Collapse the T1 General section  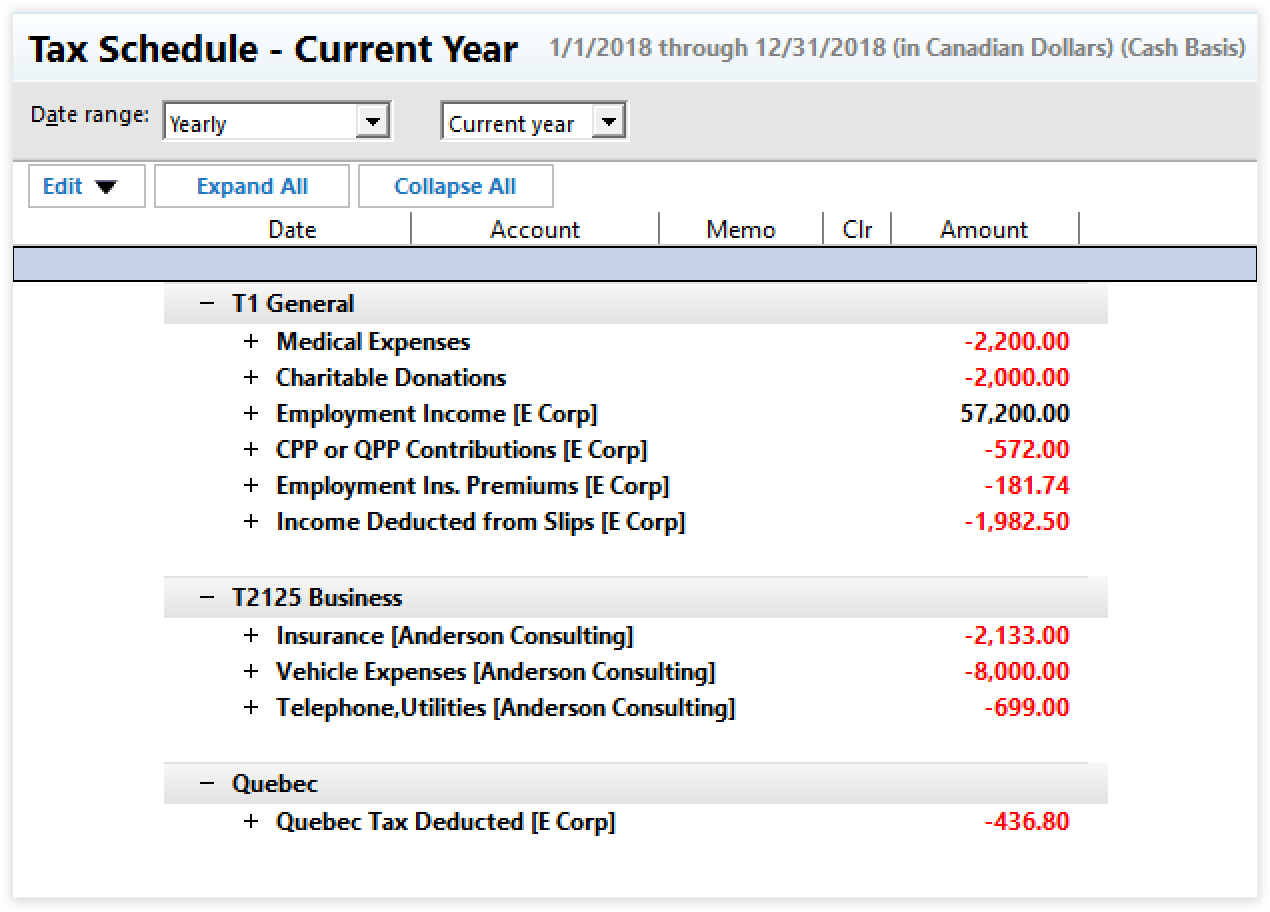click(207, 304)
